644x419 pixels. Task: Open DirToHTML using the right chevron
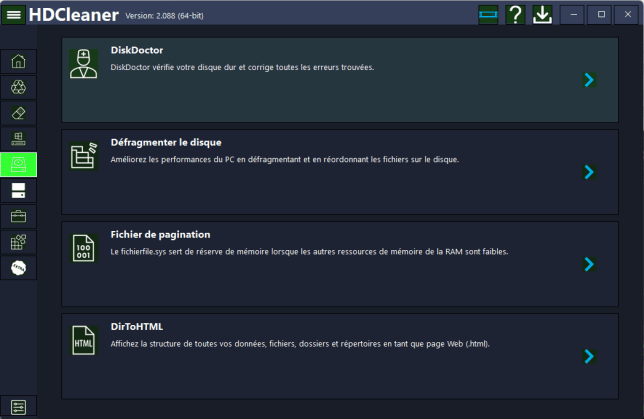point(589,356)
